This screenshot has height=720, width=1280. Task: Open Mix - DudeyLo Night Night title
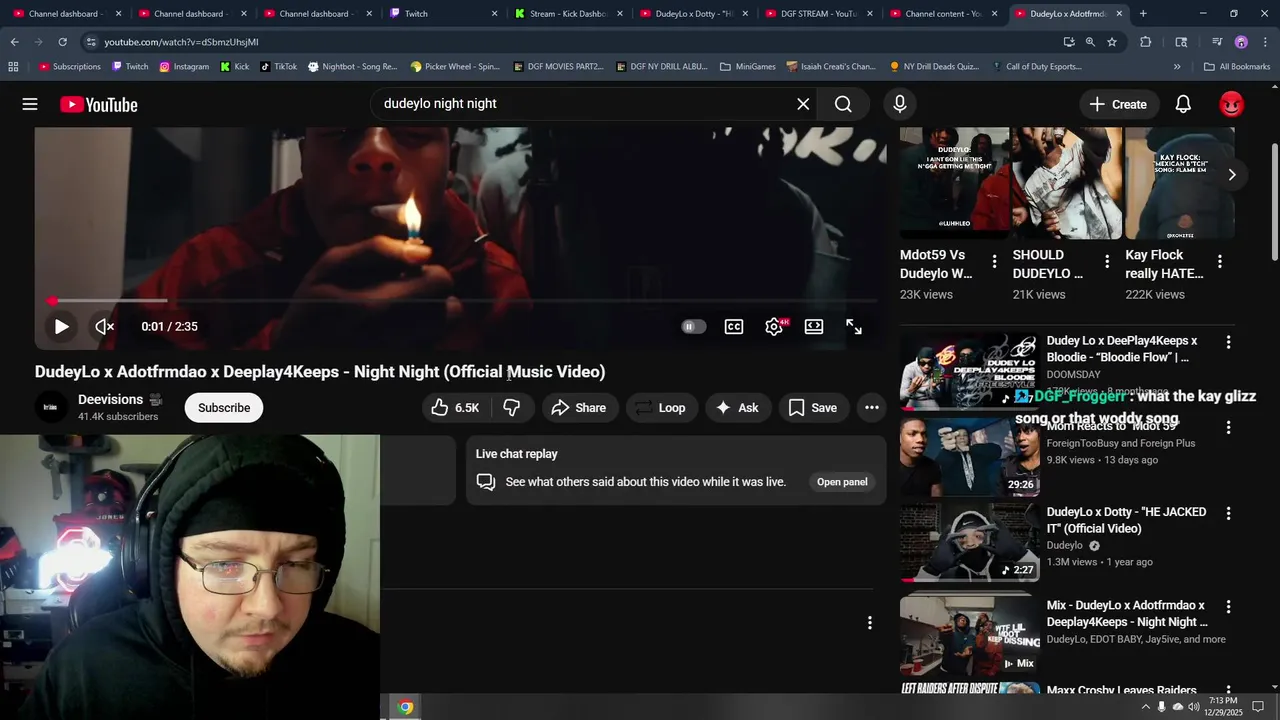(x=1127, y=613)
